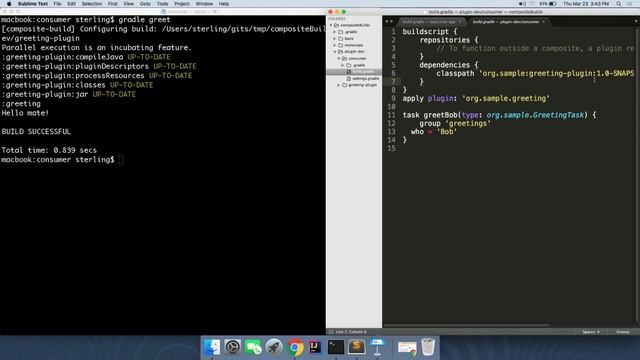Image resolution: width=640 pixels, height=360 pixels.
Task: Click the volume icon in menu bar
Action: coord(522,4)
